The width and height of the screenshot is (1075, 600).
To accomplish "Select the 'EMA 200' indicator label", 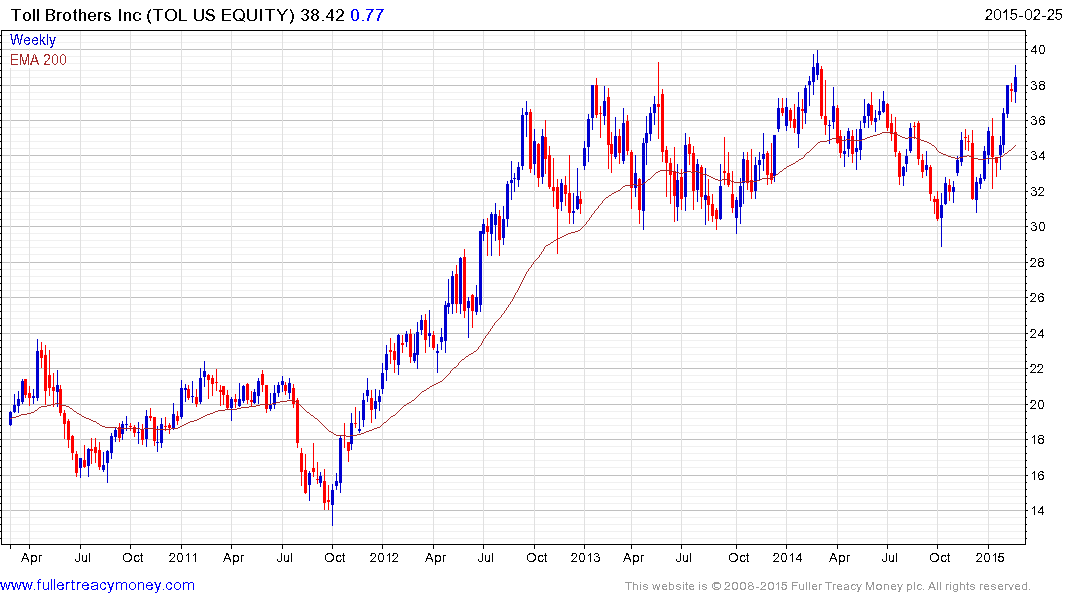I will 38,60.
